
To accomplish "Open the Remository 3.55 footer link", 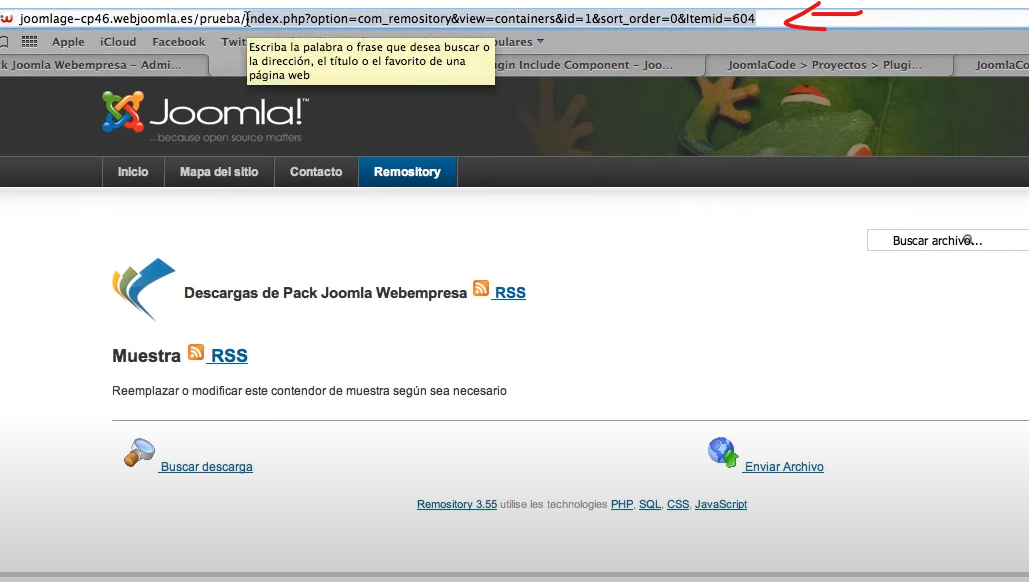I will tap(457, 504).
